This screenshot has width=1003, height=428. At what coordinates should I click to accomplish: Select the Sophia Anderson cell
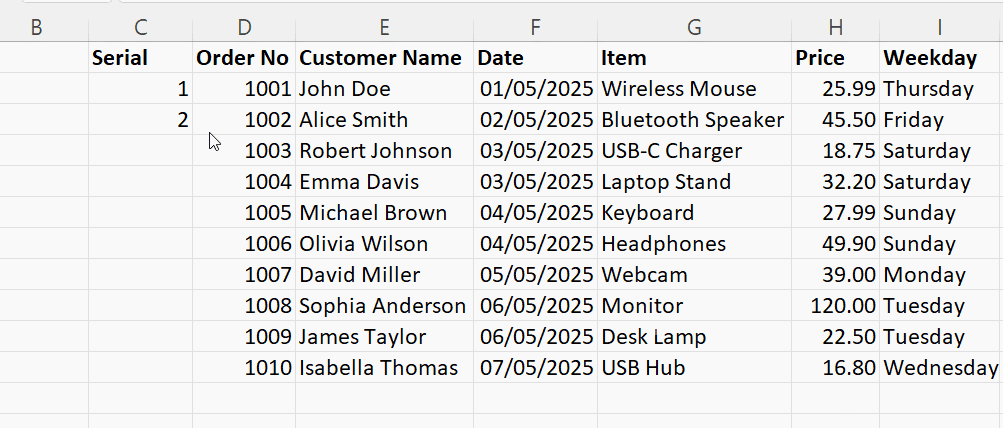tap(383, 306)
